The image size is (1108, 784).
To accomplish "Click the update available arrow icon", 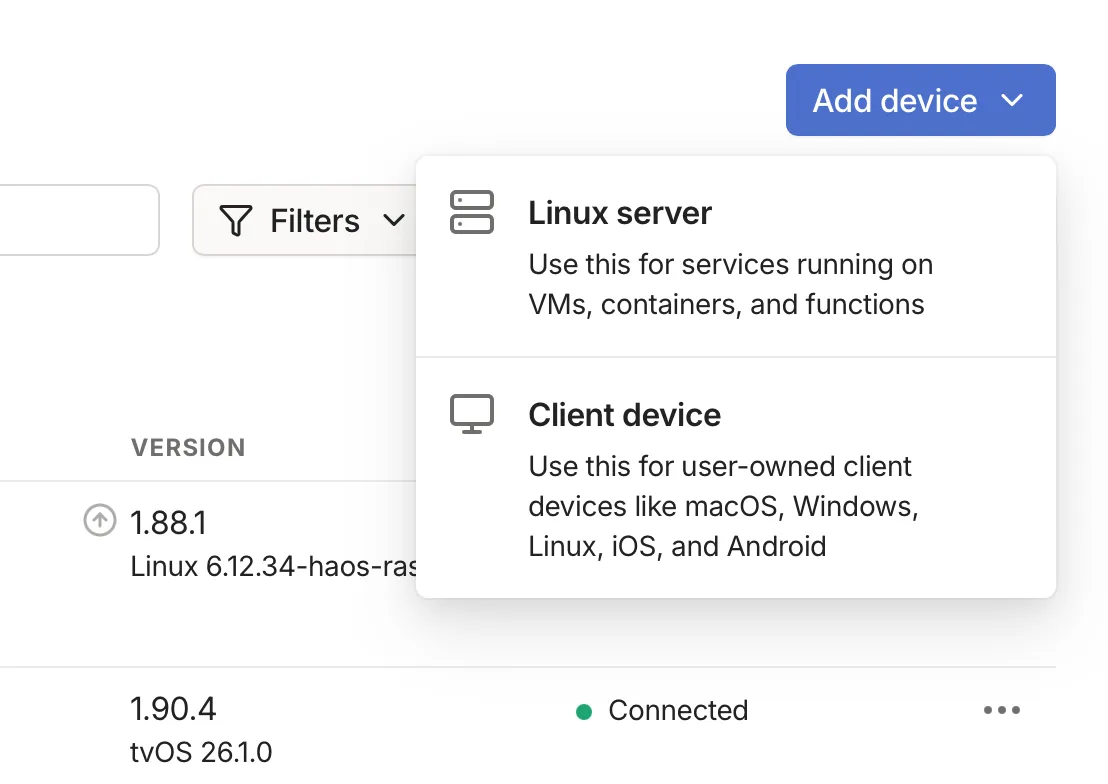I will 99,521.
